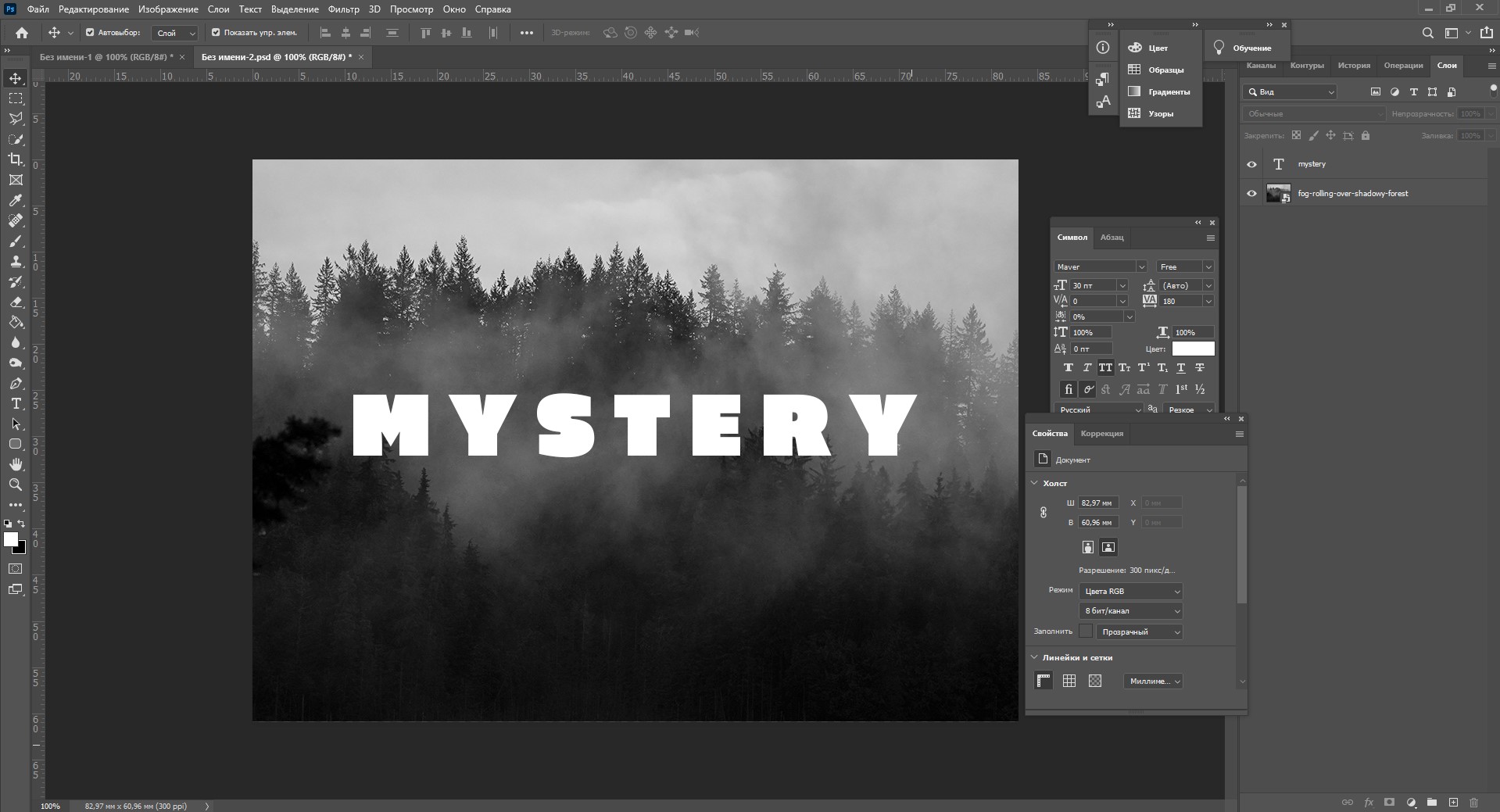Open the Градиенты panel
The image size is (1500, 812).
click(x=1168, y=92)
